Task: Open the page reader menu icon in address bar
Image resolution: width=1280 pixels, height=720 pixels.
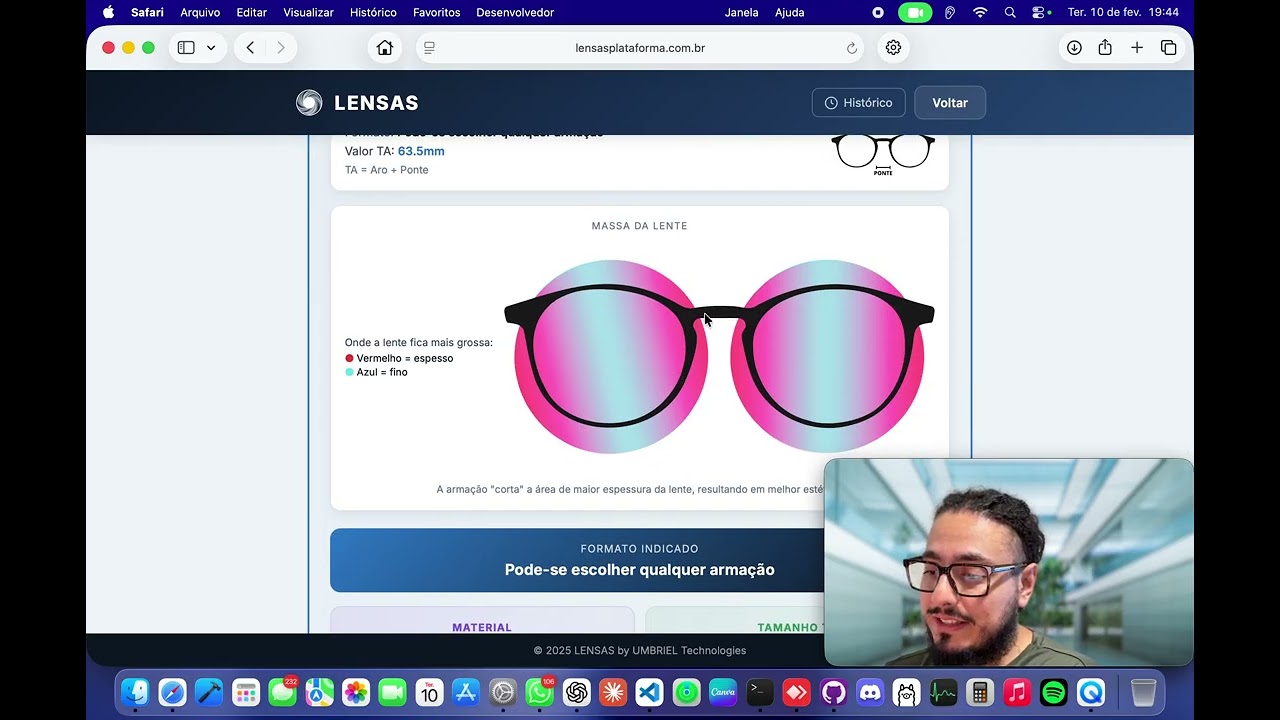Action: click(430, 48)
